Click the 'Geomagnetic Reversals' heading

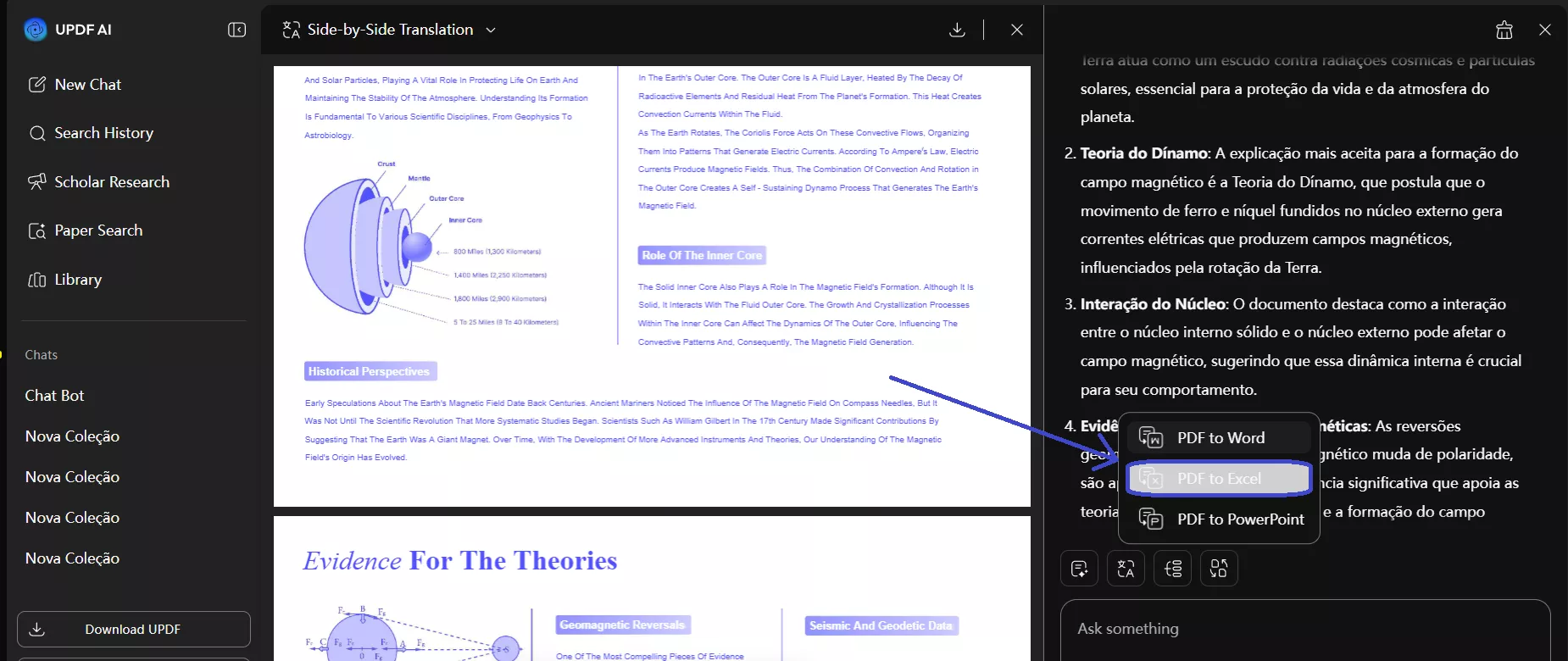pyautogui.click(x=623, y=625)
